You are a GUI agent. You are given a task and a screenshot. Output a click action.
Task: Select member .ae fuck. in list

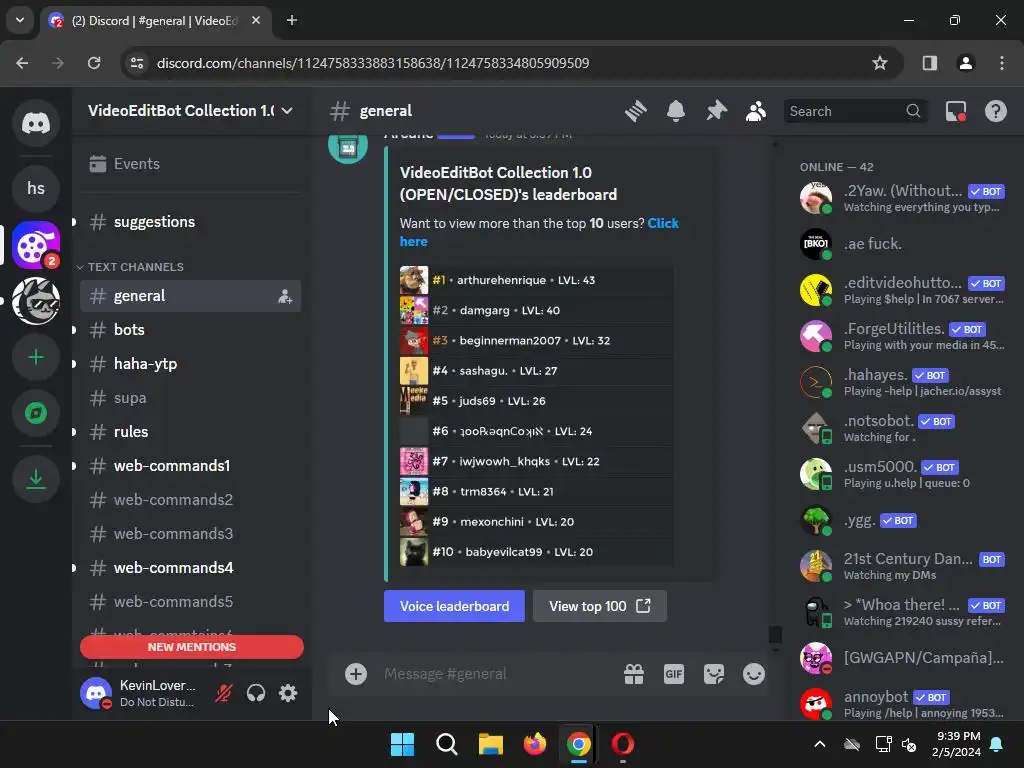(x=904, y=244)
